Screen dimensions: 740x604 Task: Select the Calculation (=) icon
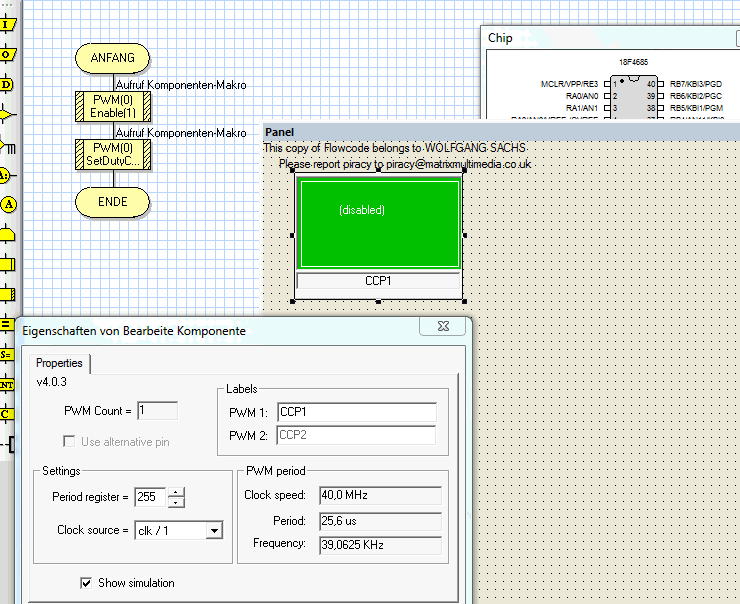click(x=6, y=324)
